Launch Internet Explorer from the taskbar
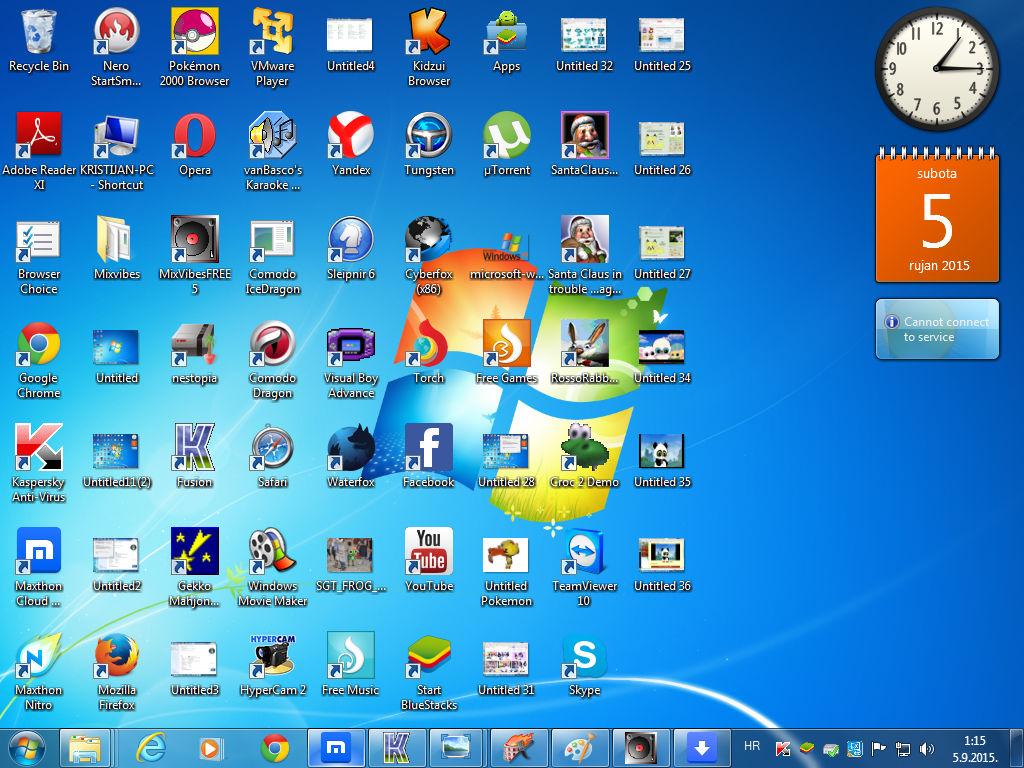 151,748
